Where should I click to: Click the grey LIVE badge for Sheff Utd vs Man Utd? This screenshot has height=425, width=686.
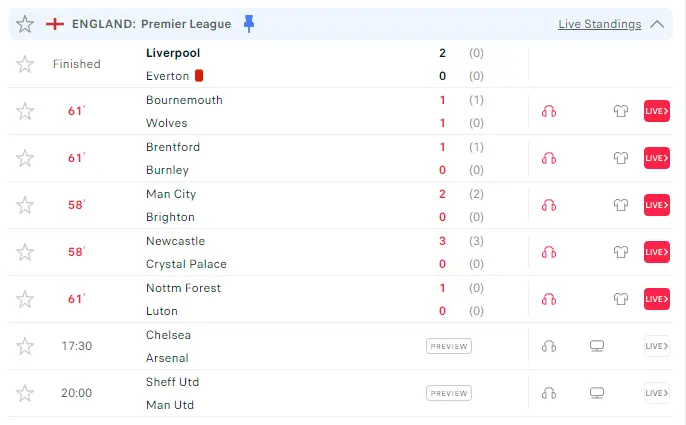tap(656, 393)
